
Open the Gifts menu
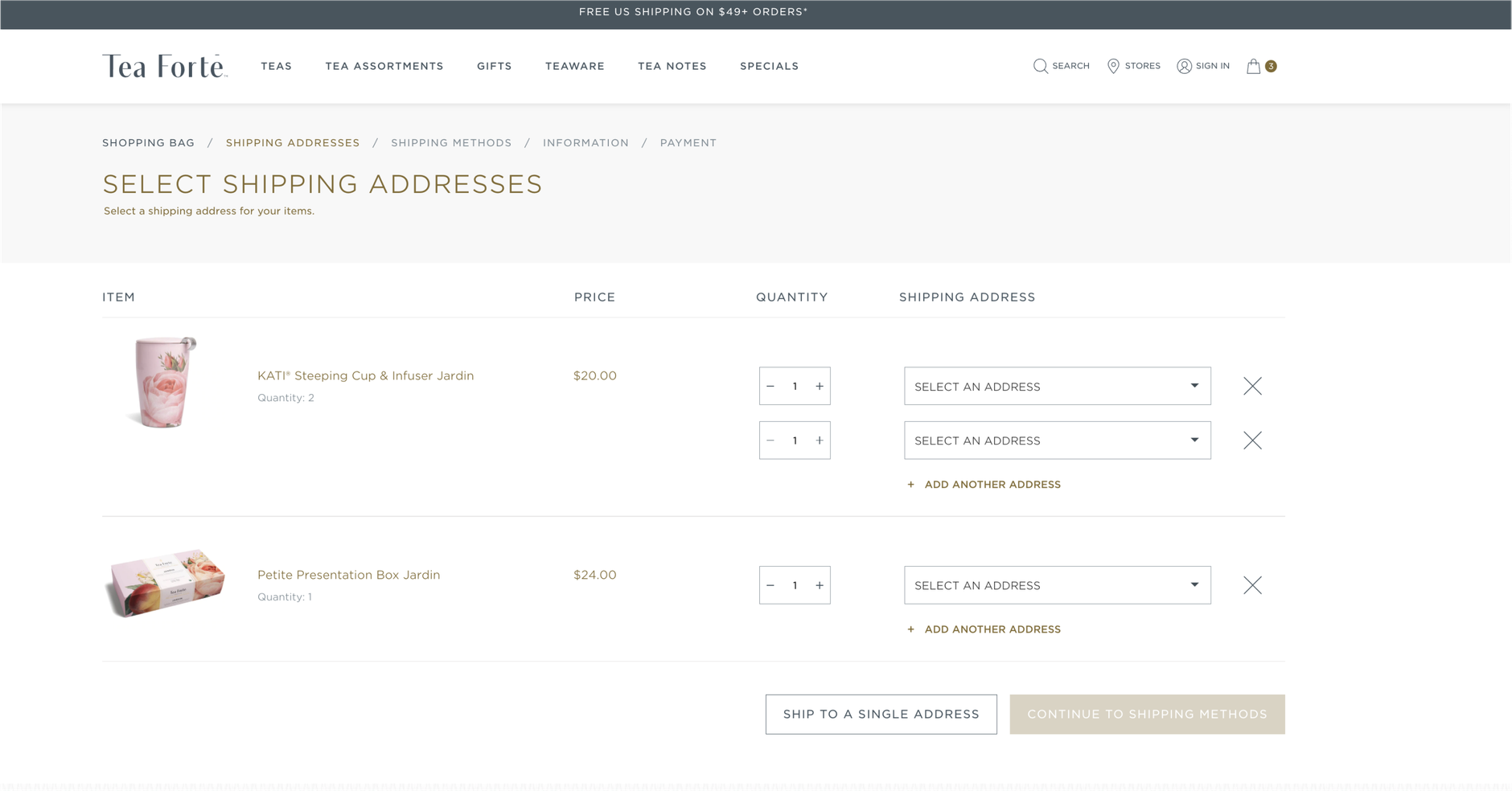(495, 66)
